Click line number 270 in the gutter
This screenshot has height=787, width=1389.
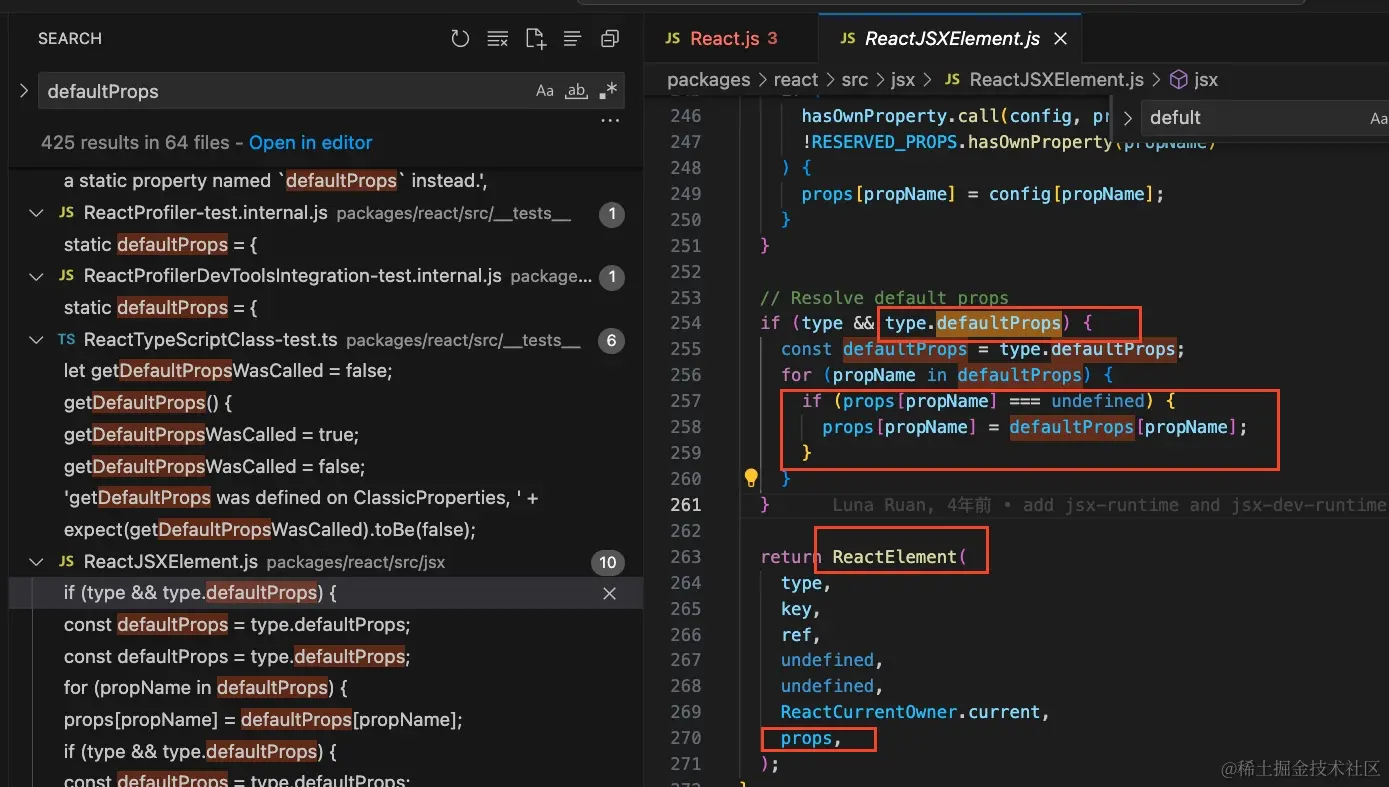(686, 738)
